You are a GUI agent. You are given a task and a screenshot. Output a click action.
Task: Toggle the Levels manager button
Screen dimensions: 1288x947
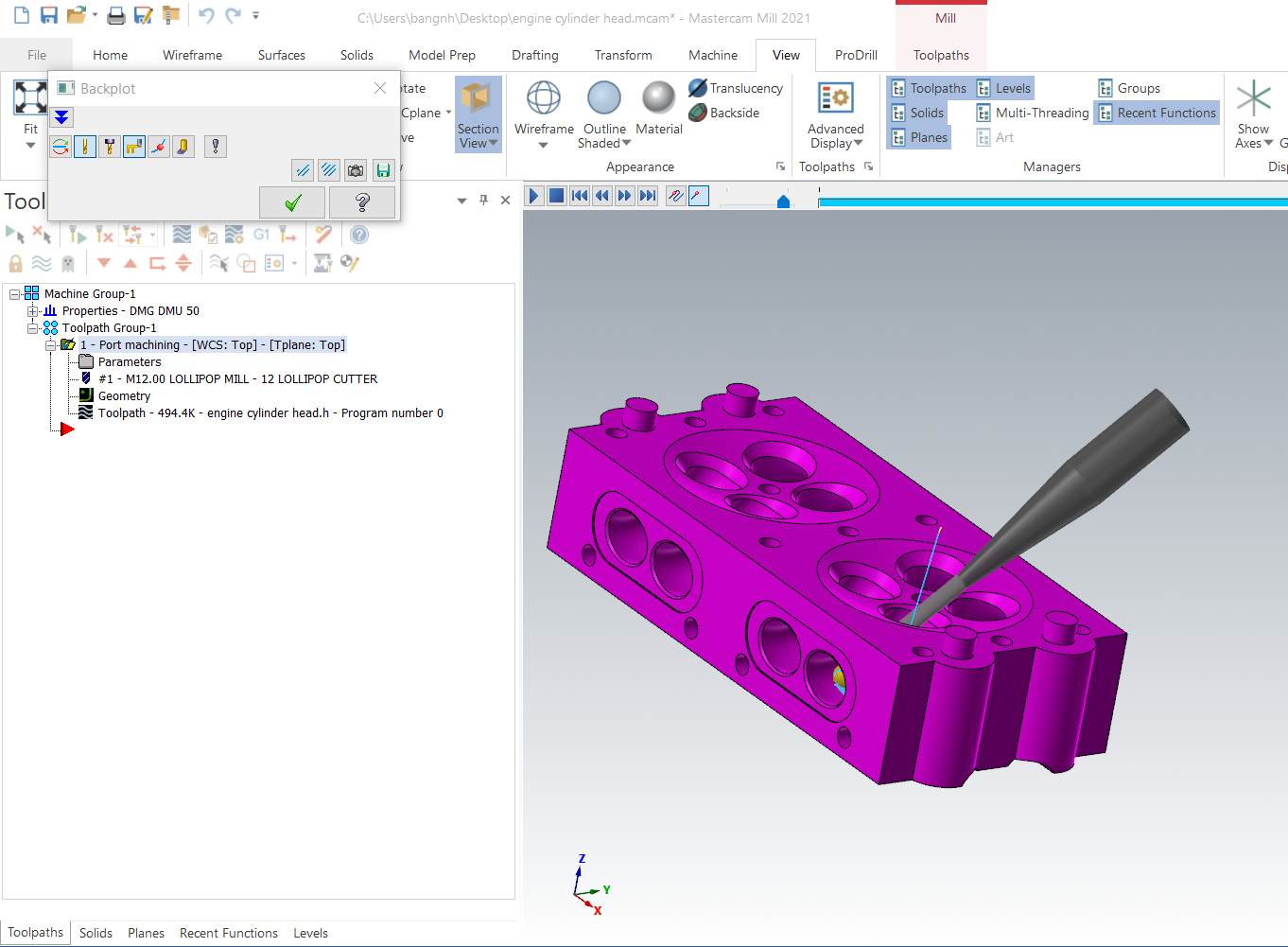click(x=1003, y=88)
